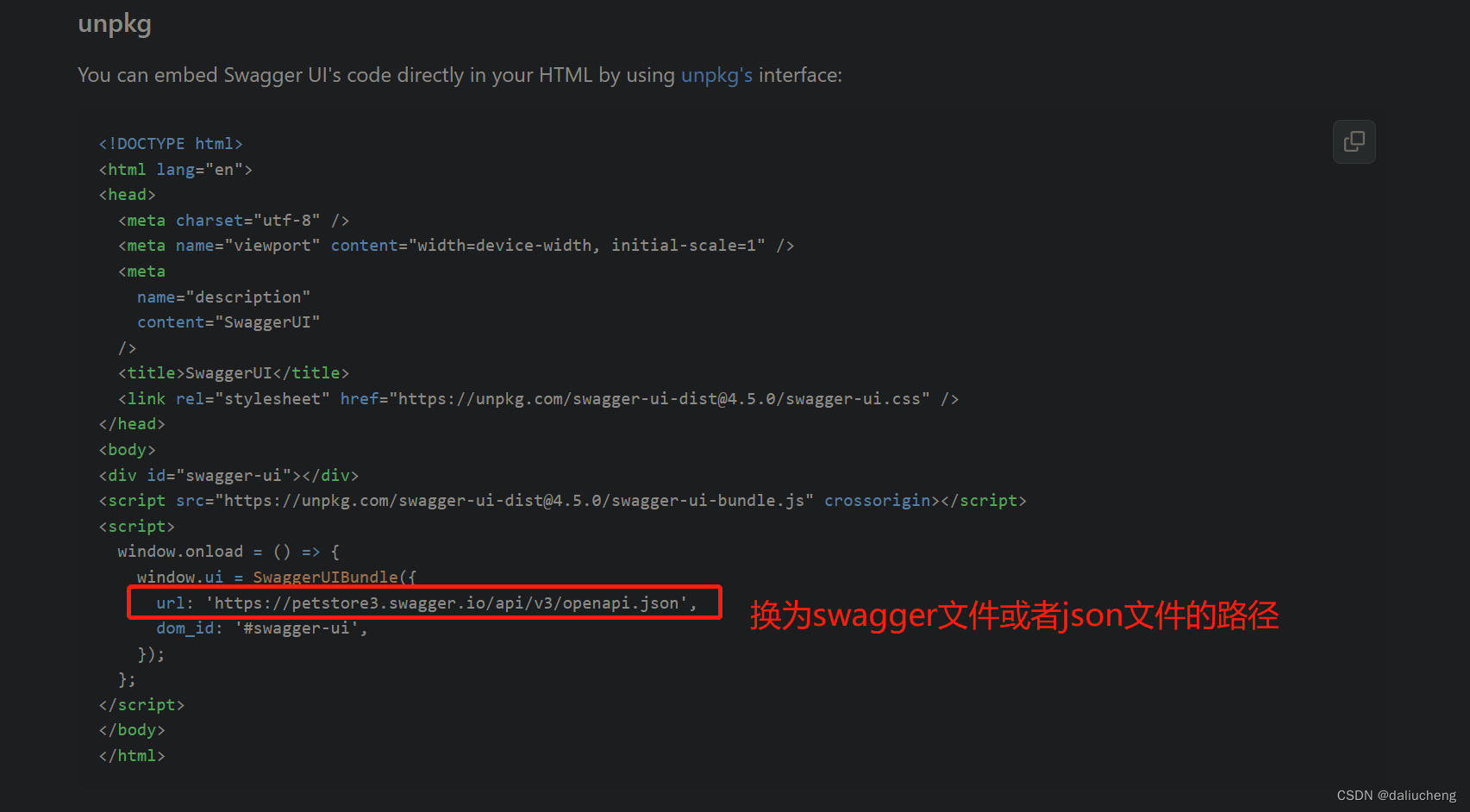Click the closing </script> tag
Screen dimensions: 1470x812
[x=141, y=705]
